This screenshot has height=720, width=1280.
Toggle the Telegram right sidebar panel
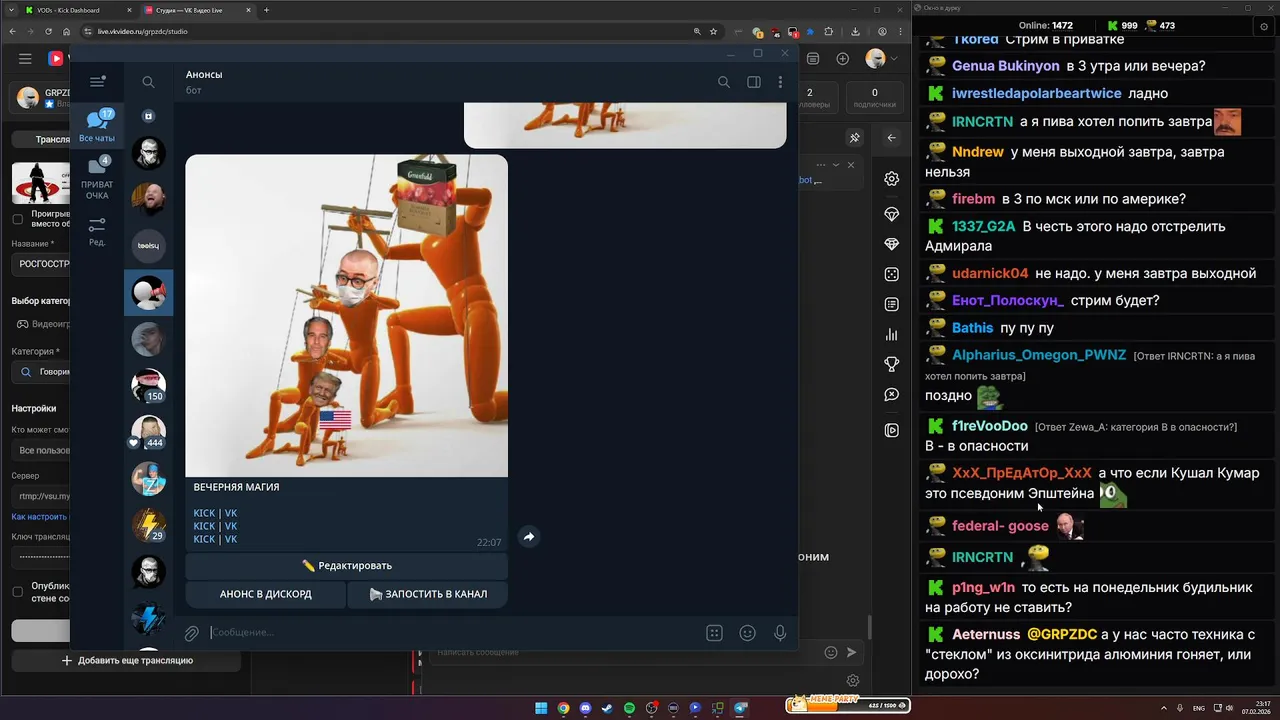click(x=754, y=82)
